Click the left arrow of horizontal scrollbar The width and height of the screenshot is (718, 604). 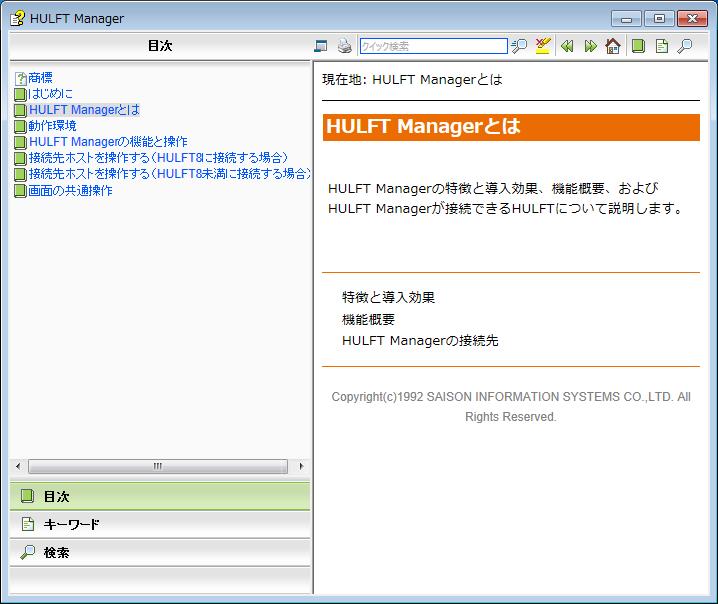tap(18, 466)
